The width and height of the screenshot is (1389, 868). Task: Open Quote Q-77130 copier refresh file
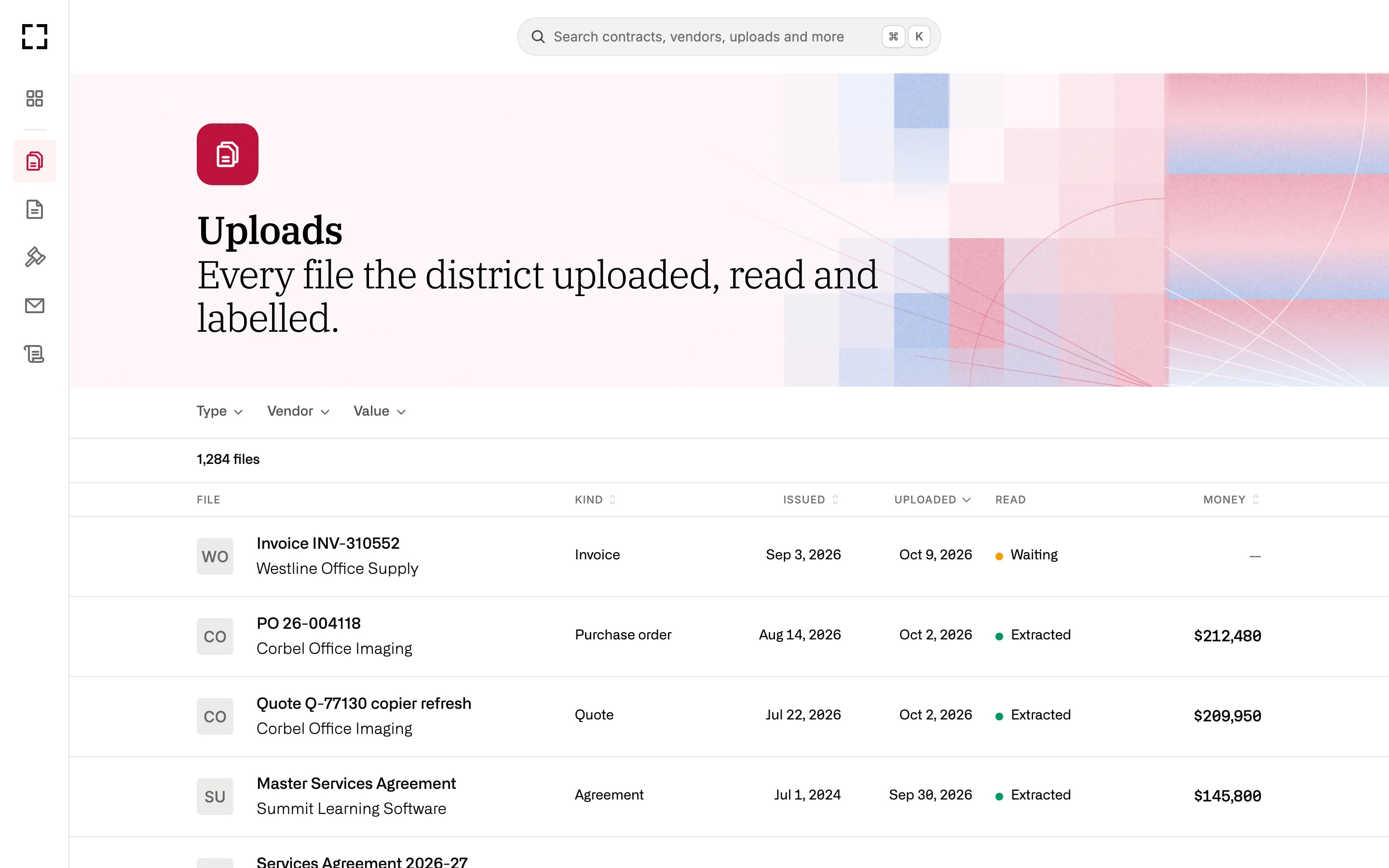tap(364, 703)
